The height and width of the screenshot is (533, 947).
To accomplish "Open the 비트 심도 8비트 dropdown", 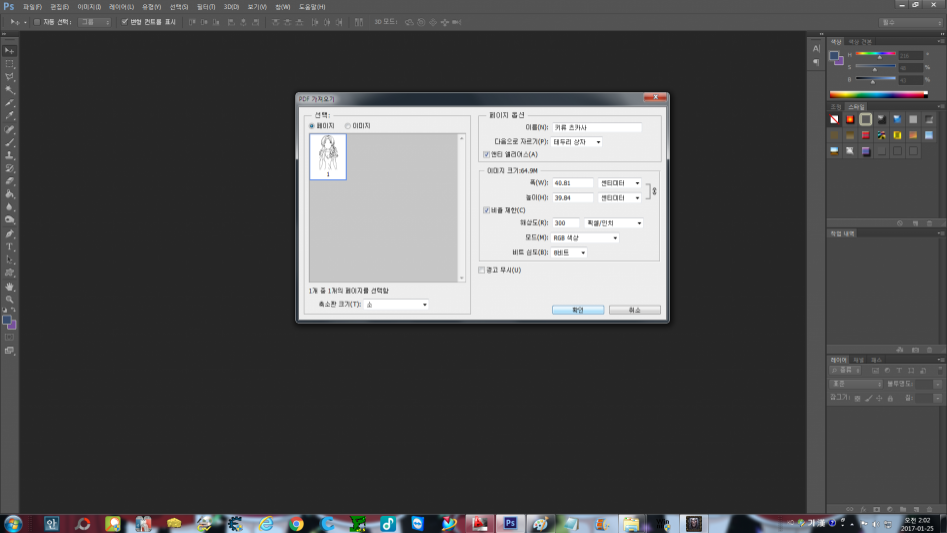I will [568, 252].
